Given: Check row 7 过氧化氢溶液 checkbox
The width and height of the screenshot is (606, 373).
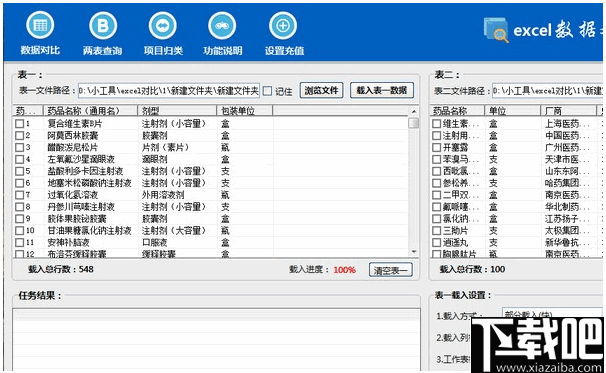Looking at the screenshot, I should [19, 195].
